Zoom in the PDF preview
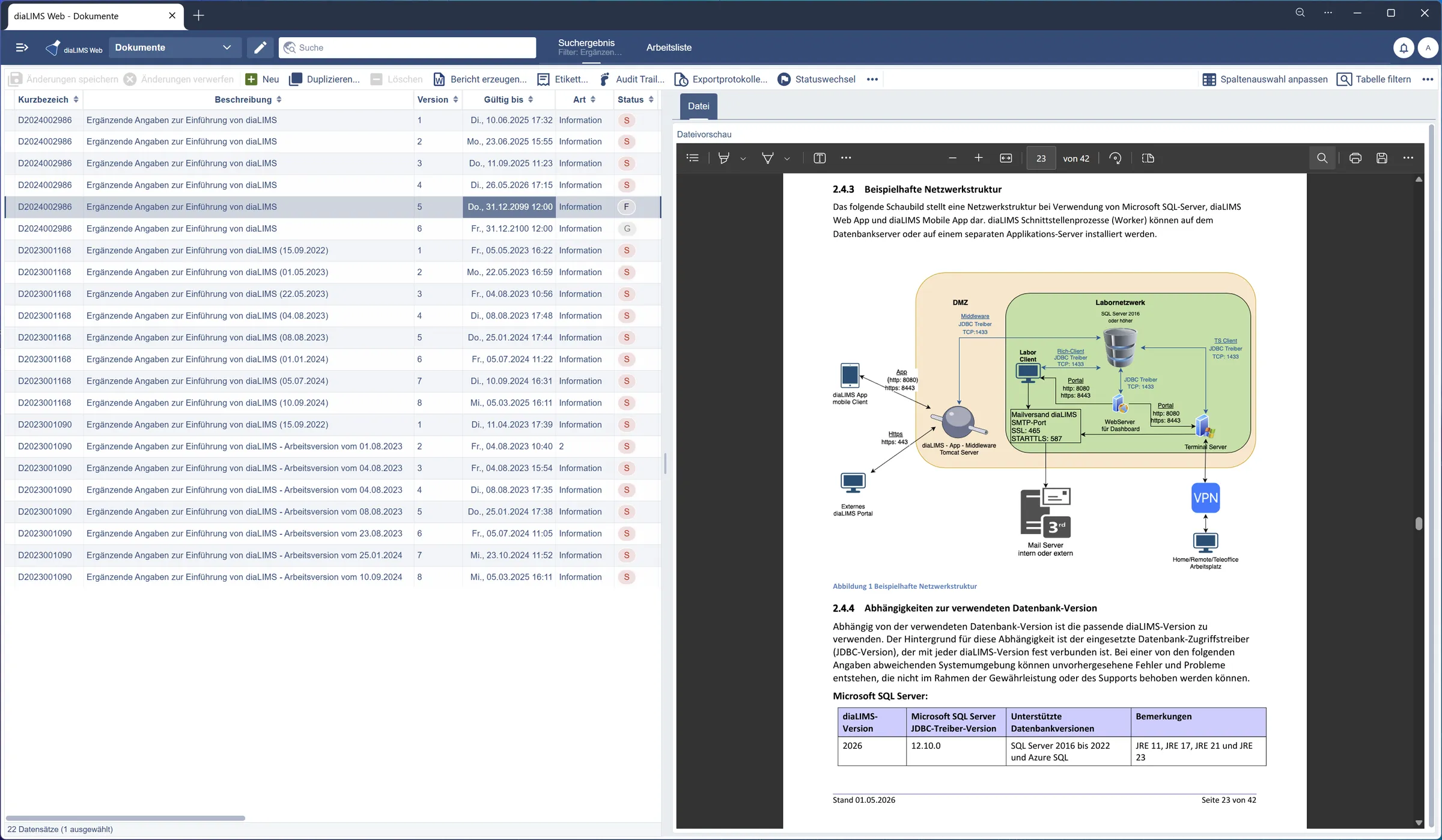Screen dimensions: 1442x840 pyautogui.click(x=978, y=158)
